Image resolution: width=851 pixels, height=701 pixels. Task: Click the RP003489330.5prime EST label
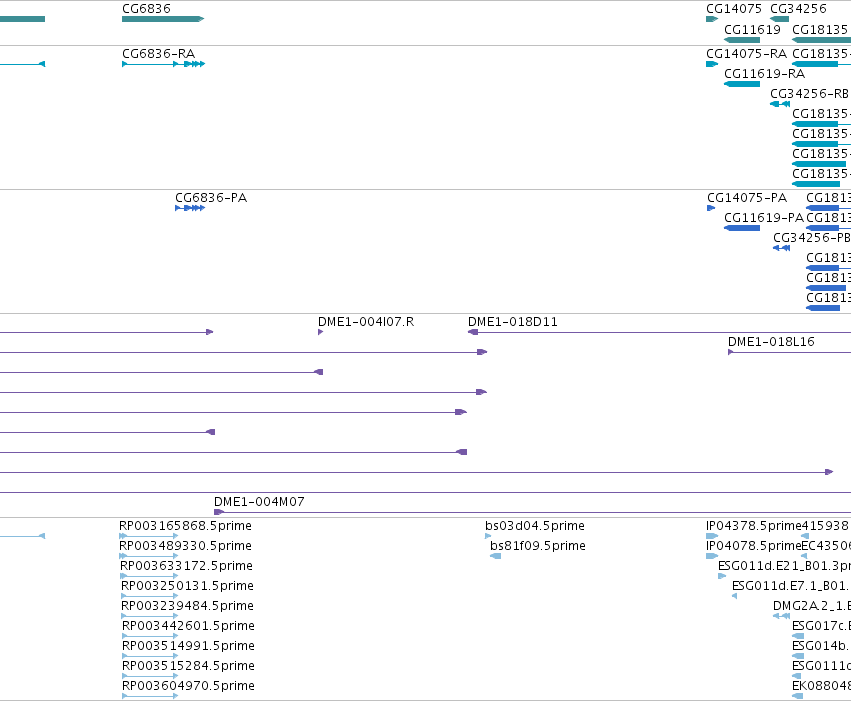coord(185,546)
